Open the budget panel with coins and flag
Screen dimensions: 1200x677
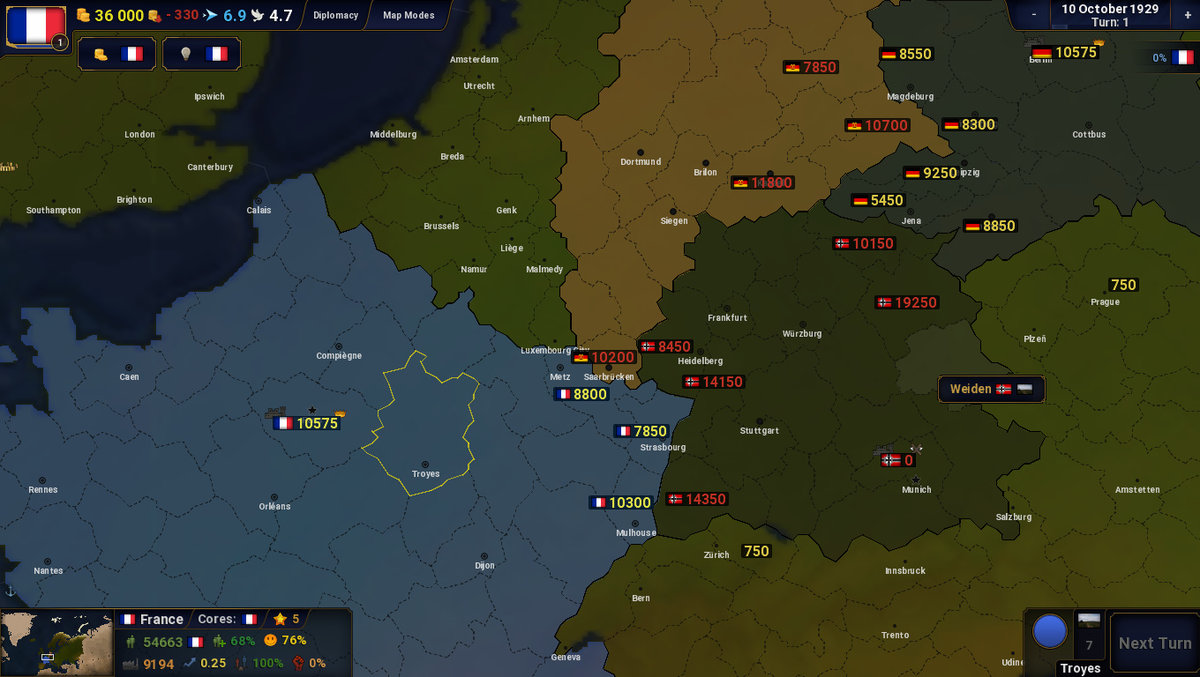pyautogui.click(x=117, y=54)
